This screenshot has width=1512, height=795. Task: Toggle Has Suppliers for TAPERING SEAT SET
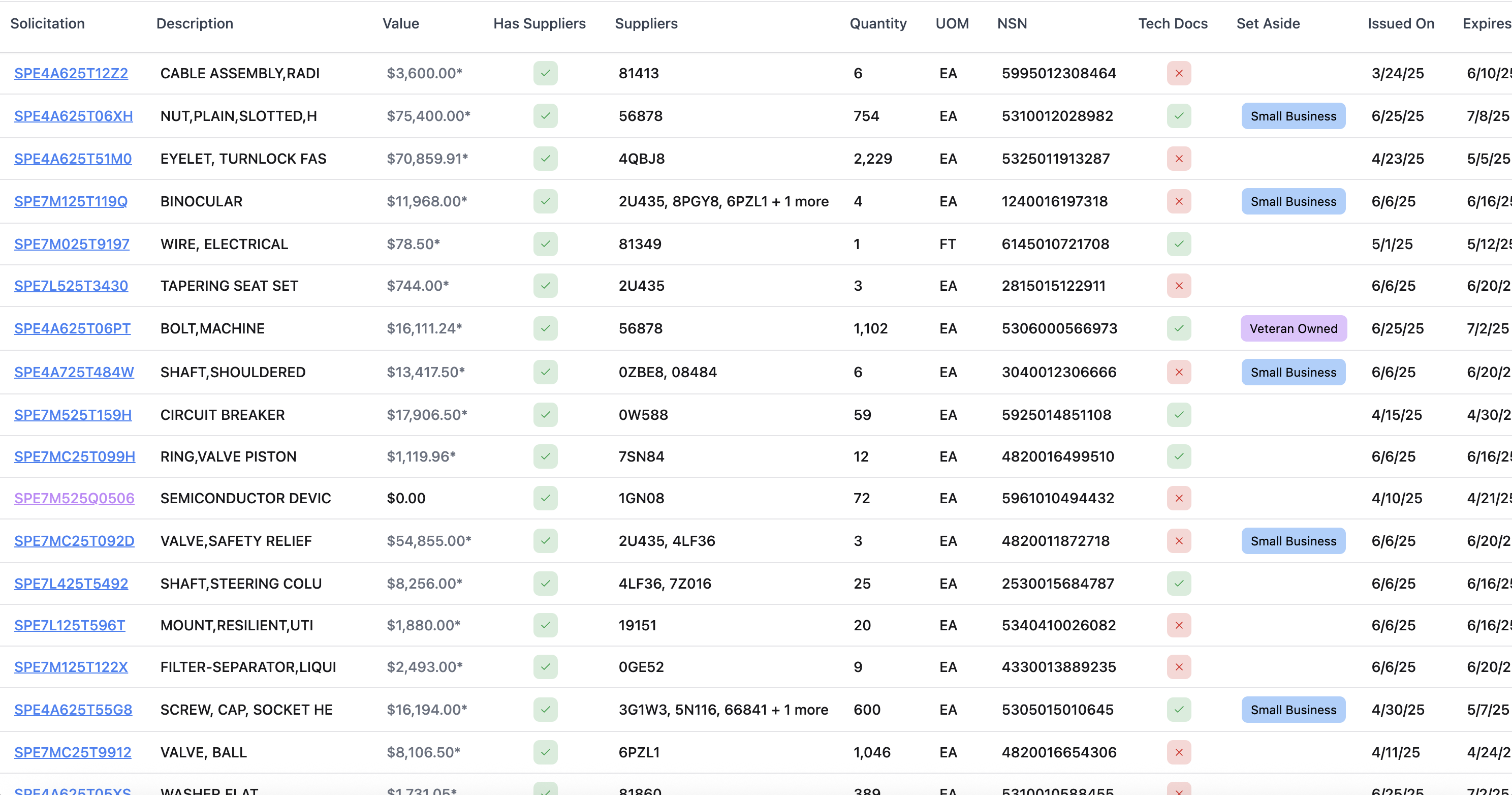click(545, 286)
